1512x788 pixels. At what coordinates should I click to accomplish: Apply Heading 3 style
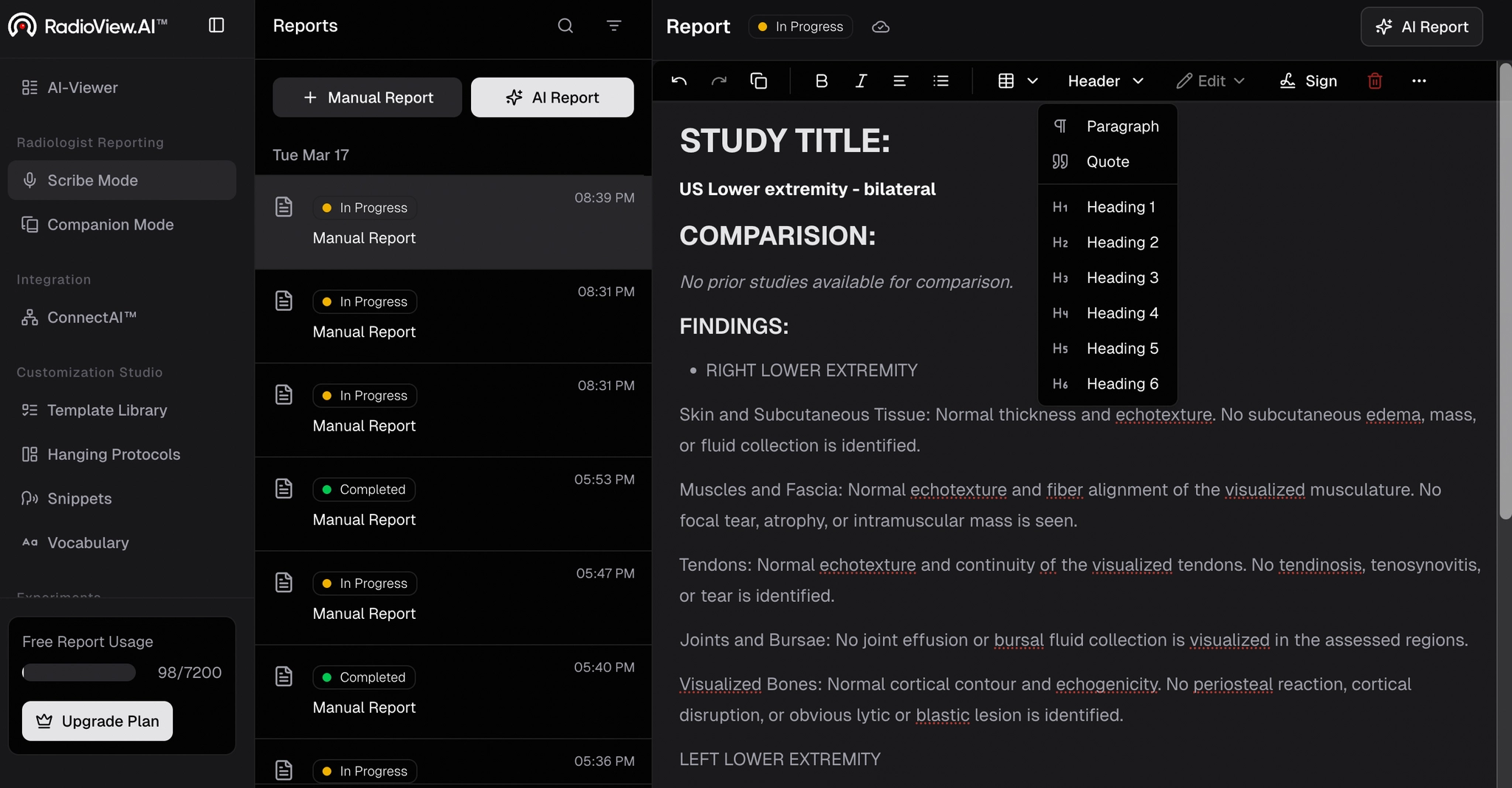[x=1107, y=278]
